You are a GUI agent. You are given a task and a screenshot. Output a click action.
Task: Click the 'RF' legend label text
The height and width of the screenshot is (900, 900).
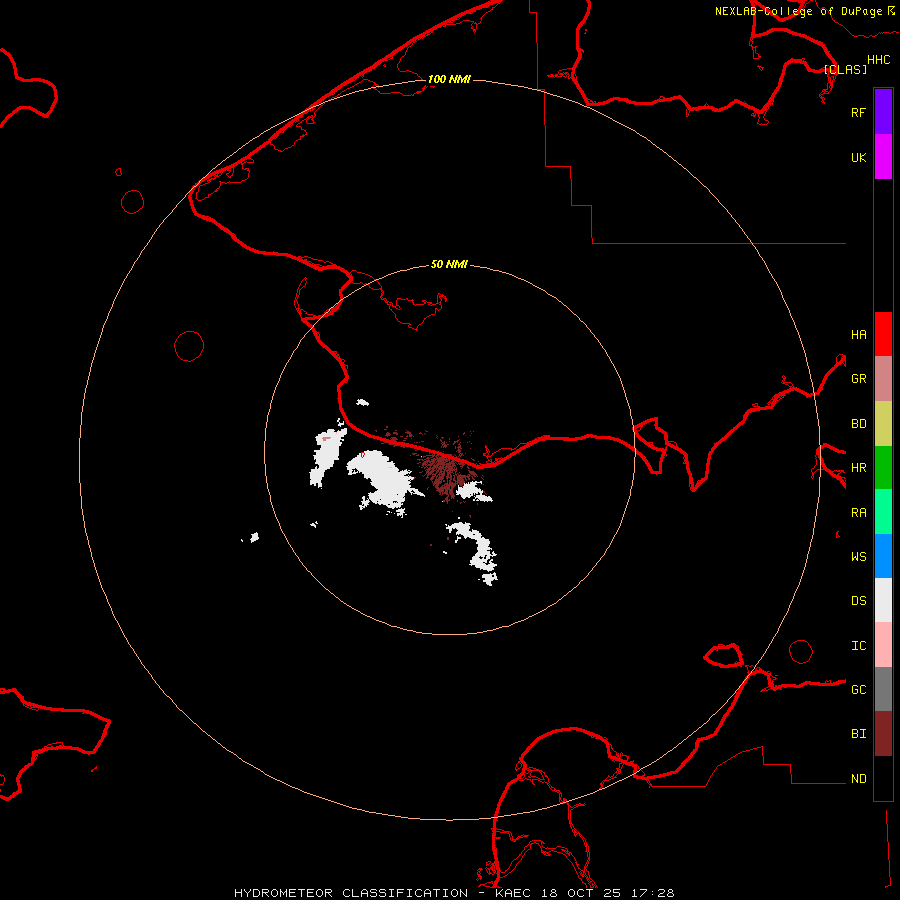858,112
